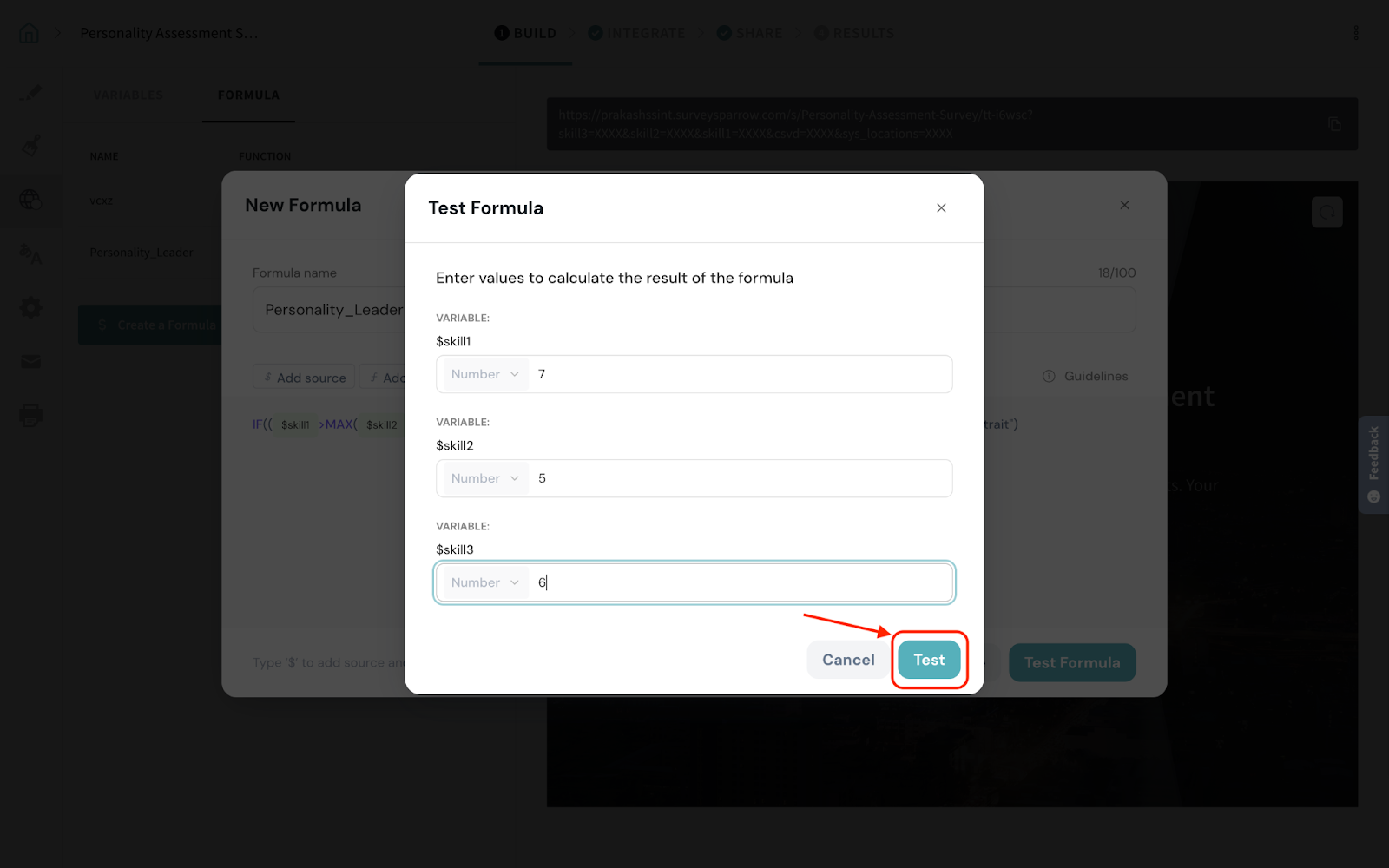
Task: Open the settings gear in sidebar
Action: point(30,307)
